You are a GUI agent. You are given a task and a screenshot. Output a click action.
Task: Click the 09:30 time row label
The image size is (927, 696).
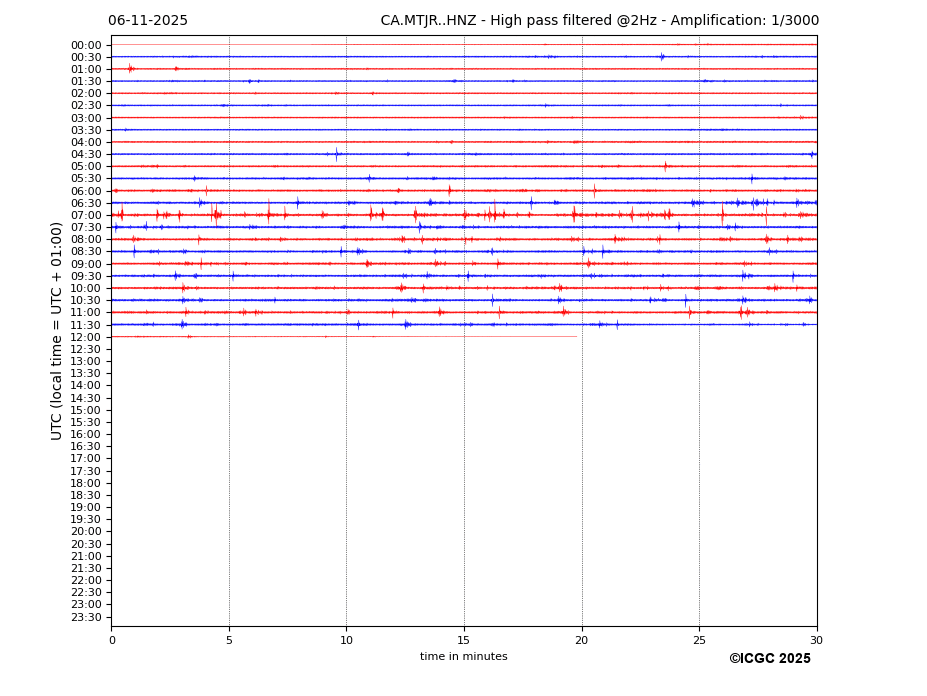click(86, 276)
